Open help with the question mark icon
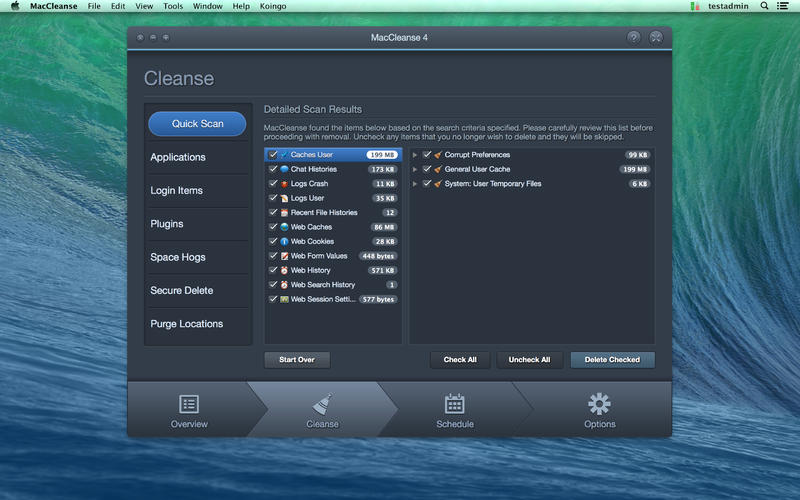 (x=634, y=37)
